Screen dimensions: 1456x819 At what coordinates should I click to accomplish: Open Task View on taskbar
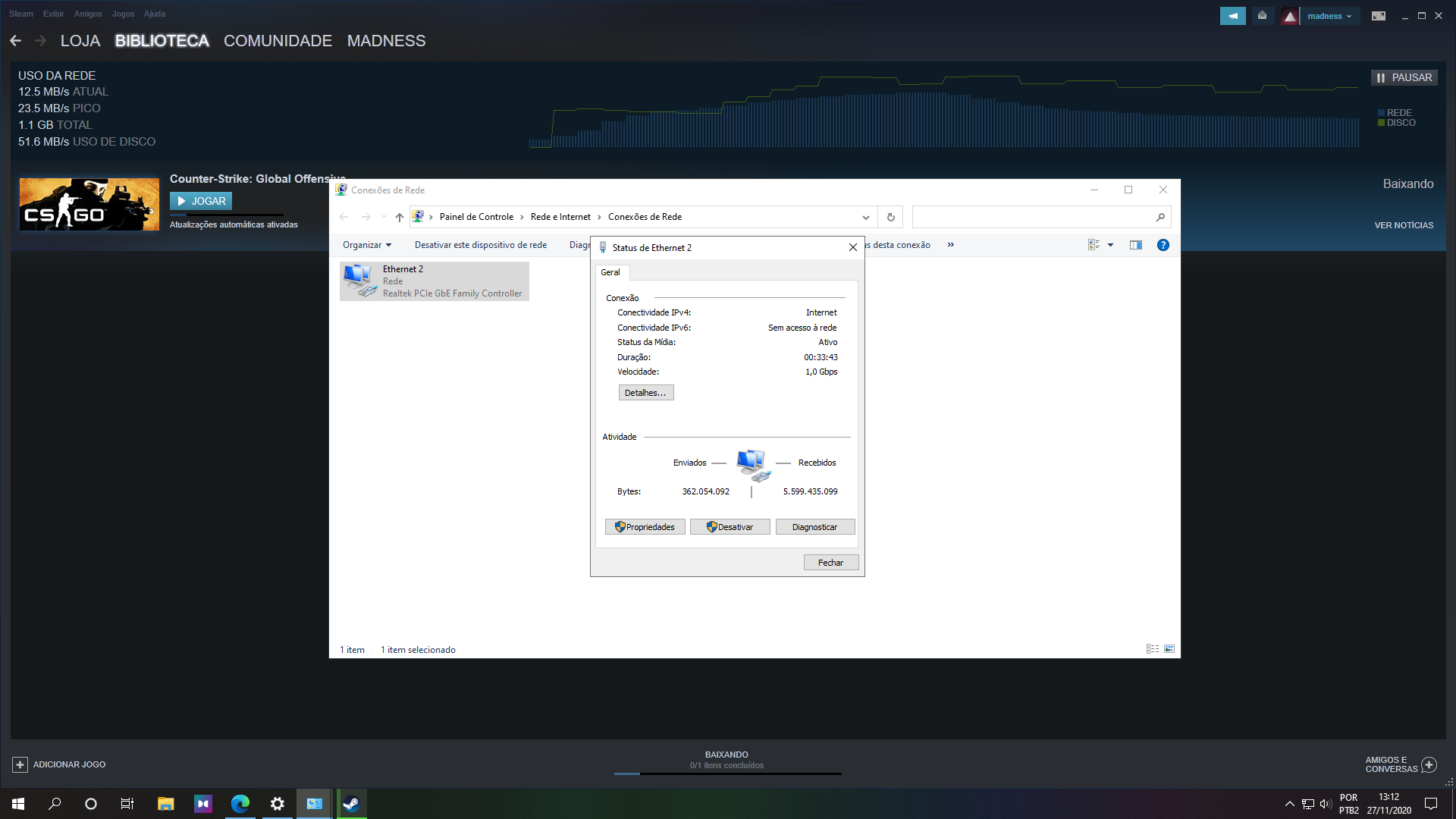point(127,804)
